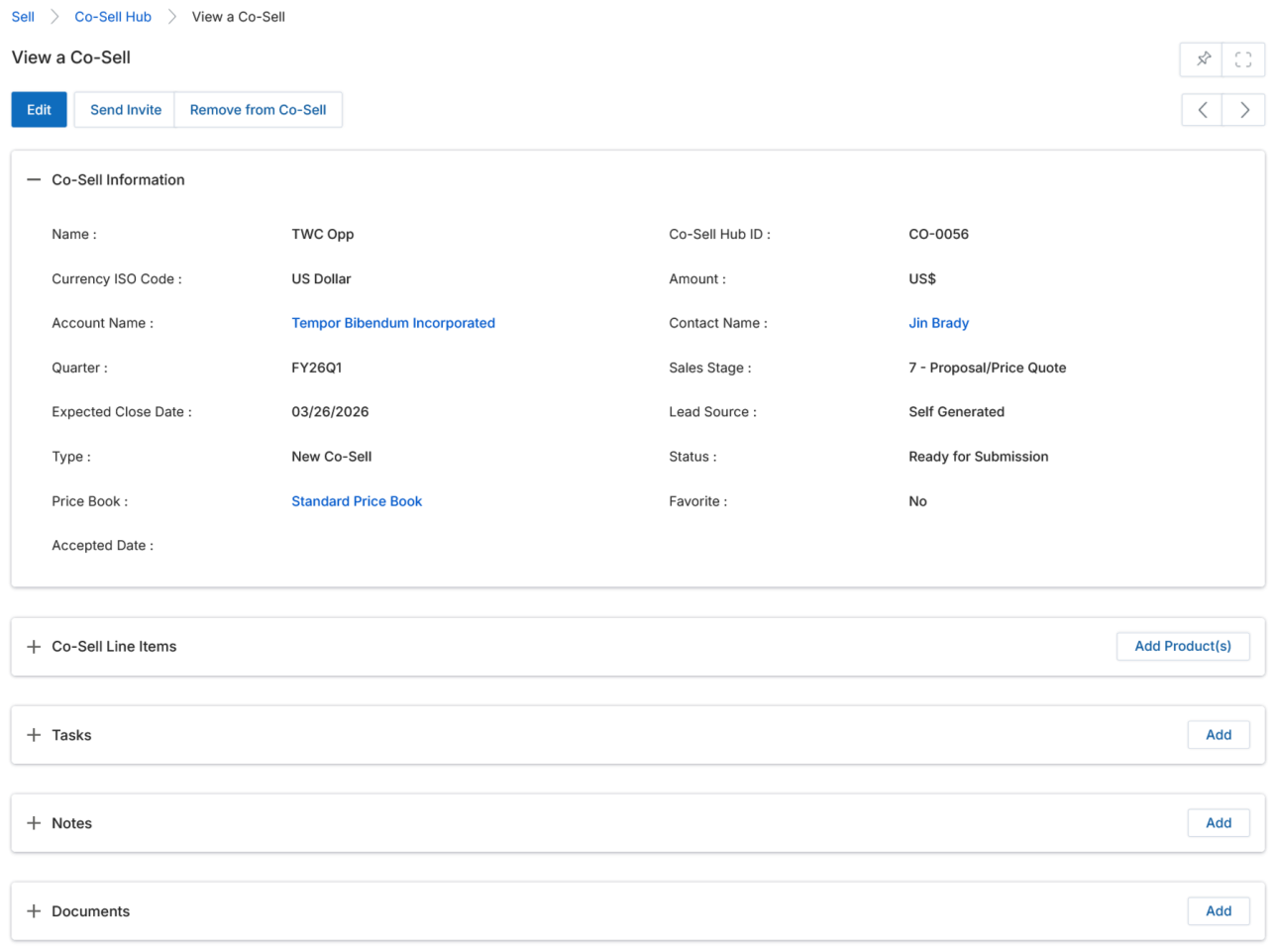The image size is (1274, 952).
Task: Pin this Co-Sell view
Action: click(x=1202, y=59)
